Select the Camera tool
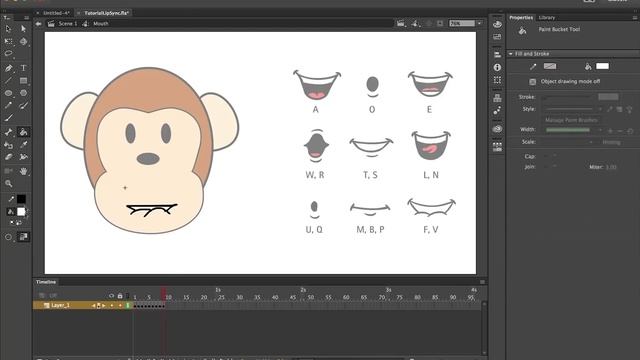 pos(8,171)
